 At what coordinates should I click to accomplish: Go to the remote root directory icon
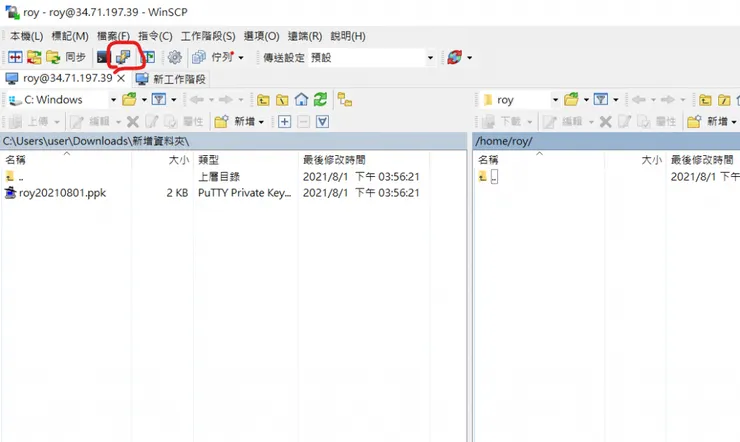click(x=724, y=100)
